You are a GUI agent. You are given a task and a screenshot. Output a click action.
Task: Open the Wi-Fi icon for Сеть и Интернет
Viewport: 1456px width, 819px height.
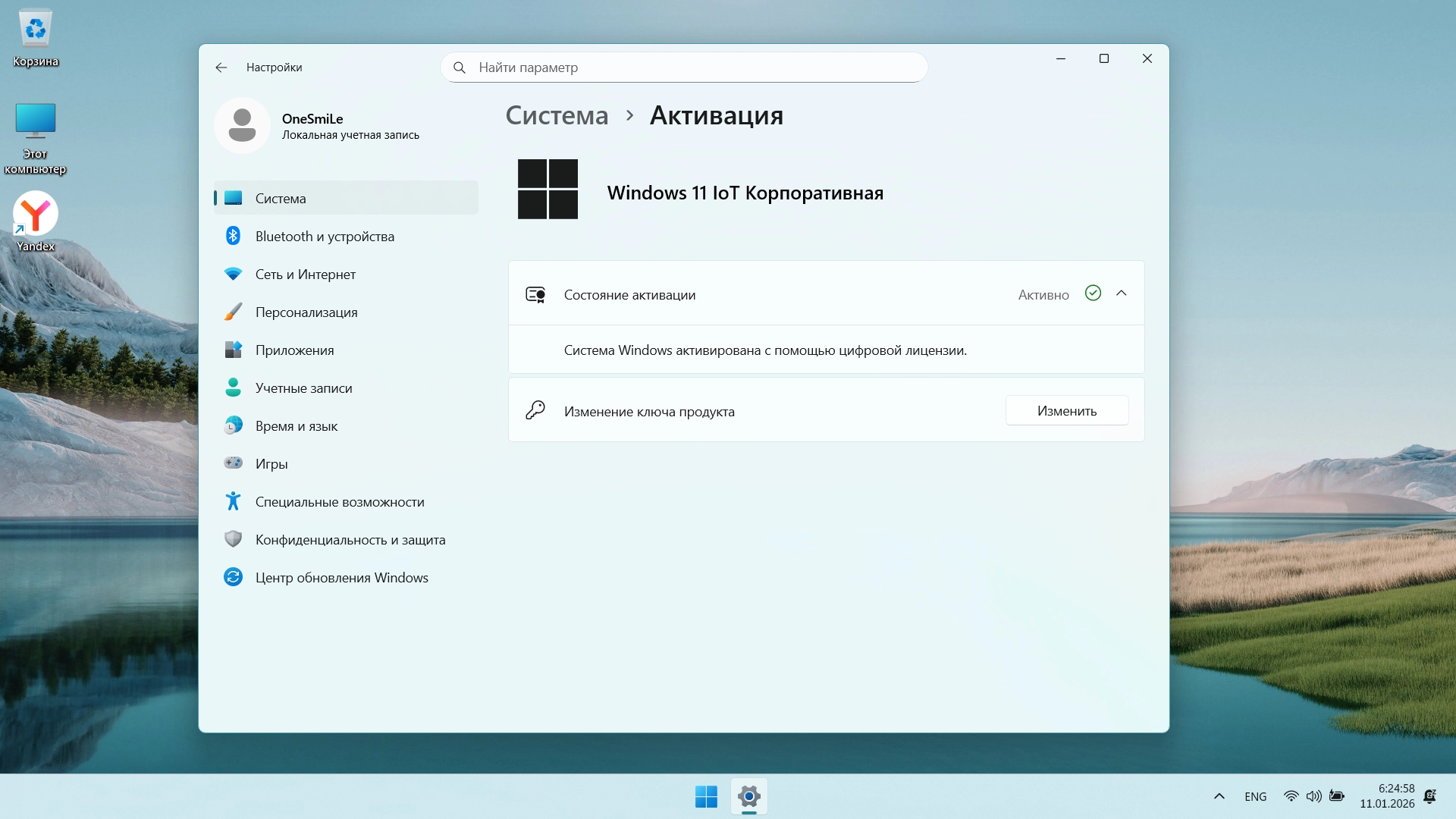233,274
